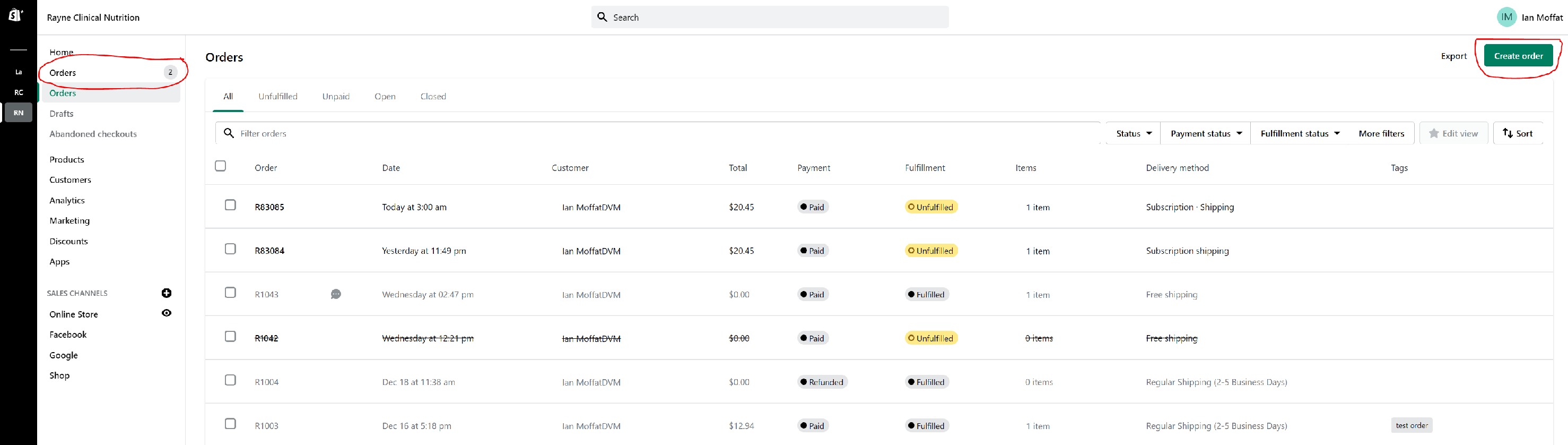The width and height of the screenshot is (1568, 445).
Task: Click the IM user avatar
Action: 1506,17
